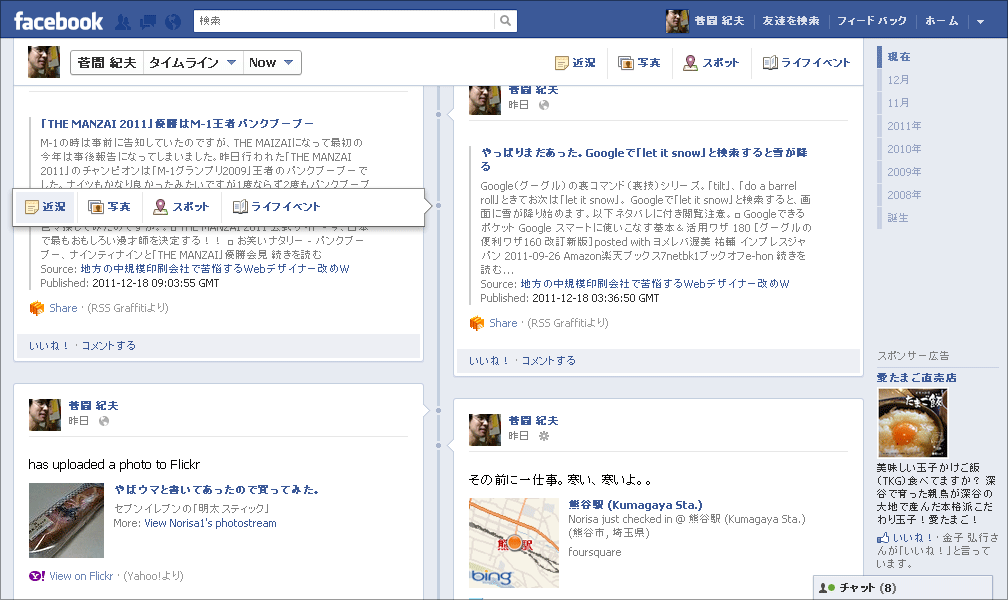Open messages icon in top bar
Screen dimensions: 1008x600
tap(148, 22)
